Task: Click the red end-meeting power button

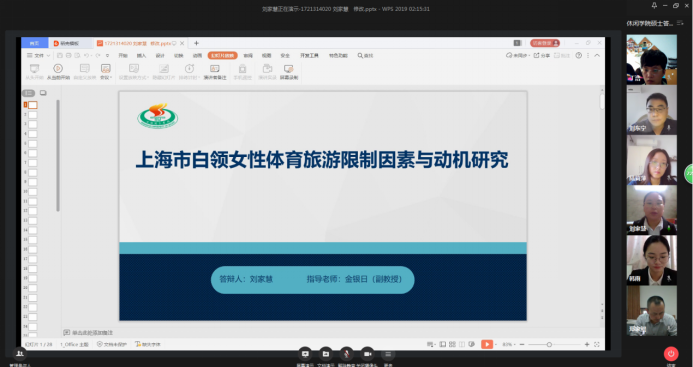Action: click(x=671, y=353)
